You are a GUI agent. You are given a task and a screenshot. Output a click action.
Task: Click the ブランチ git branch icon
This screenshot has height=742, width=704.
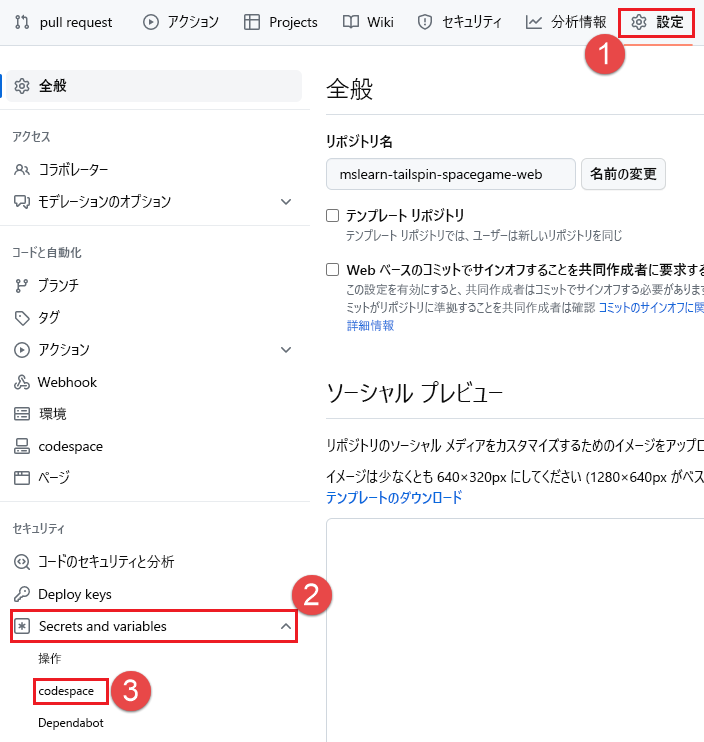pyautogui.click(x=22, y=285)
